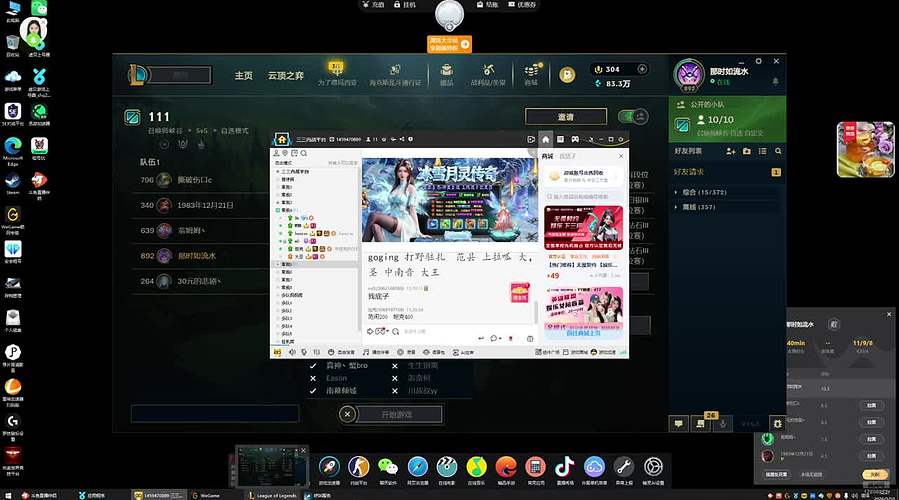
Task: Open the compass web browser dock icon
Action: coord(417,467)
